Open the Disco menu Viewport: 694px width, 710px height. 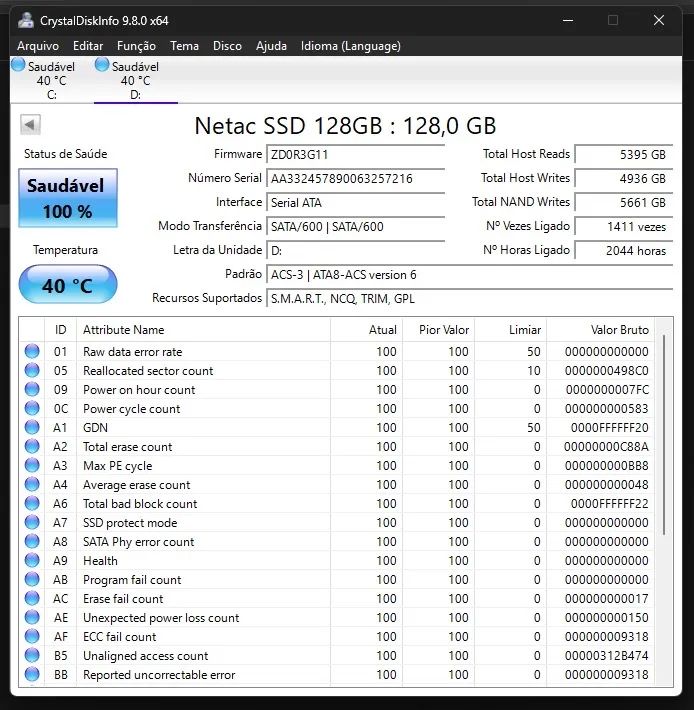click(x=227, y=46)
